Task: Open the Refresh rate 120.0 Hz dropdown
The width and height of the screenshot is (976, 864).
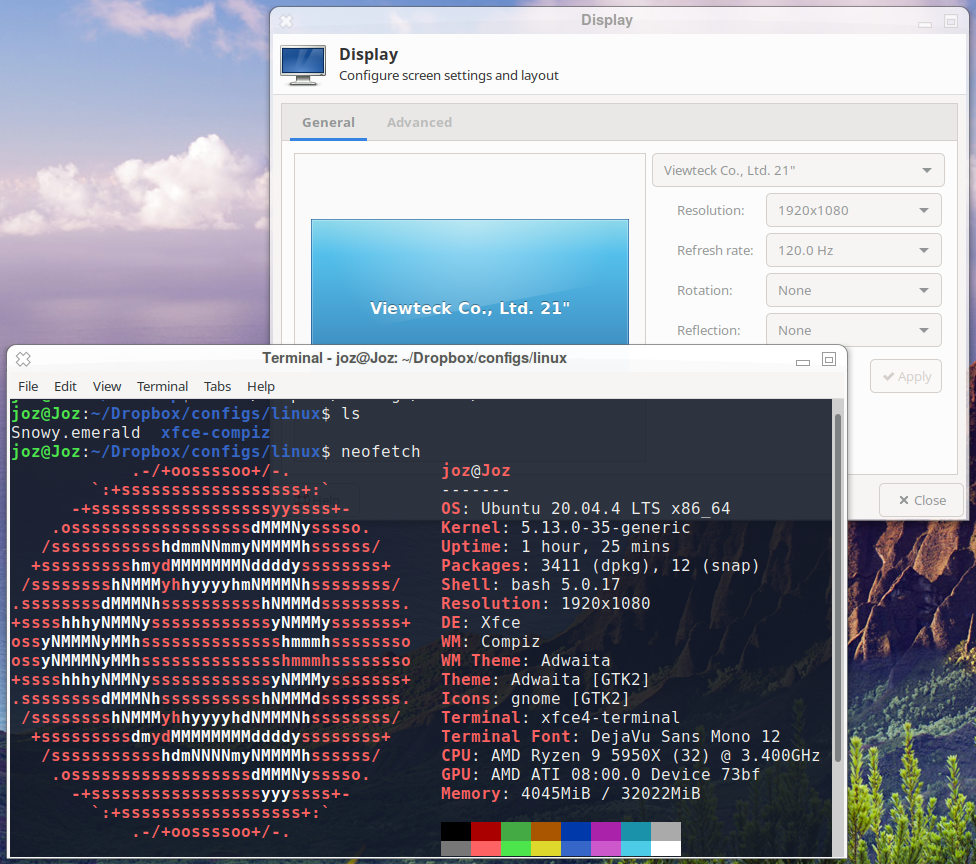Action: point(853,250)
